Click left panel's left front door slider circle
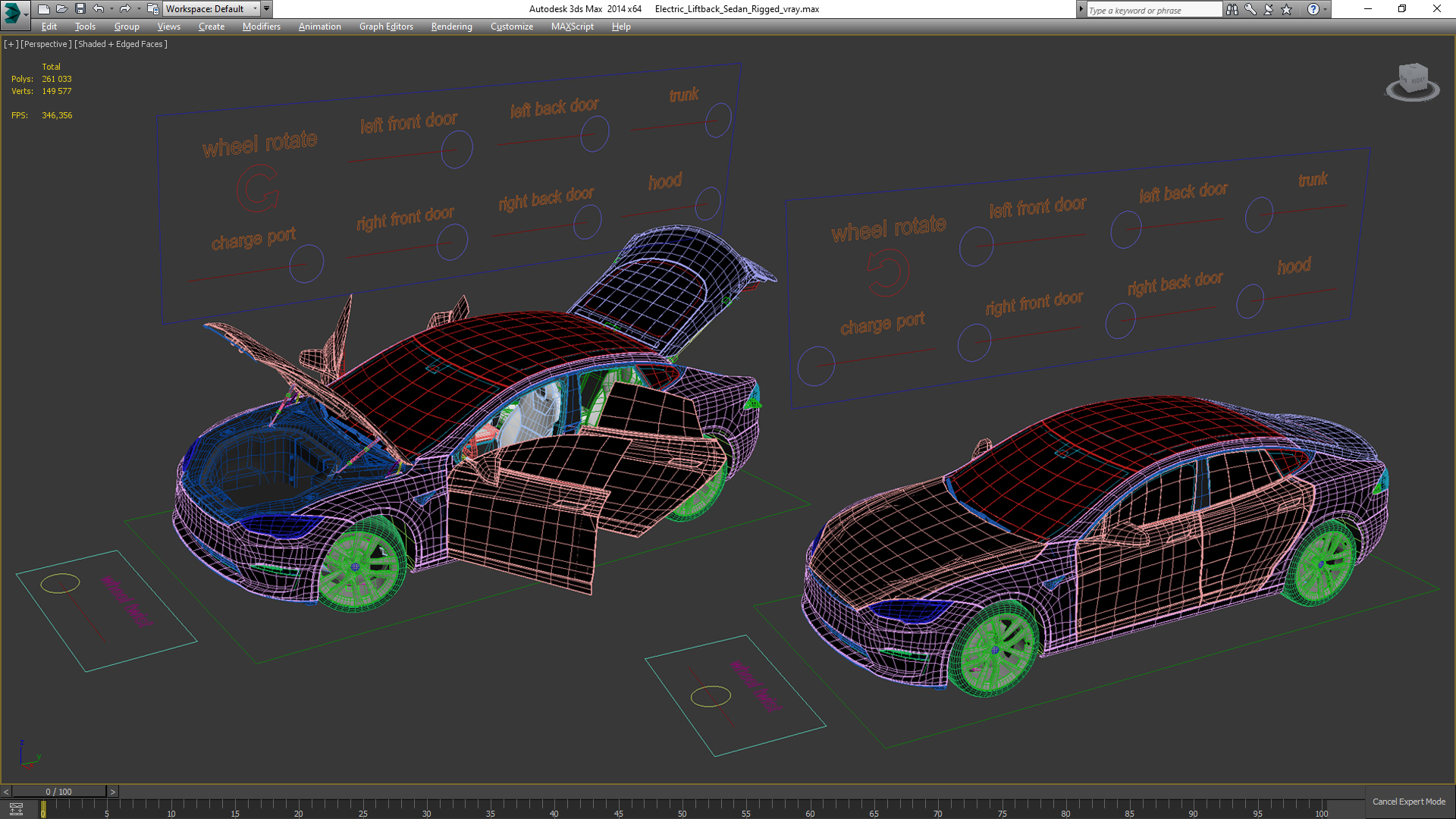Viewport: 1456px width, 819px height. point(457,149)
